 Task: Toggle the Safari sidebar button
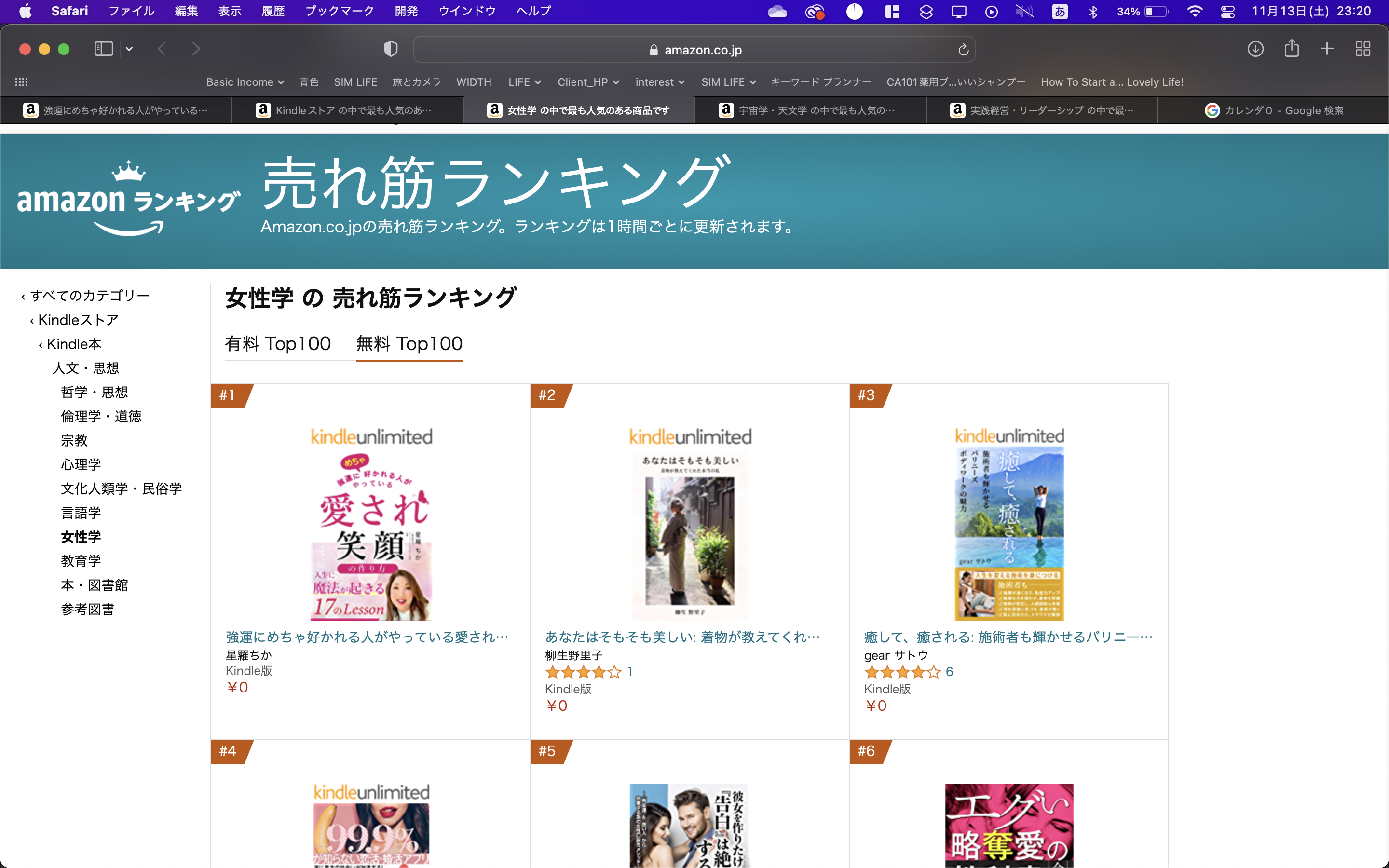pyautogui.click(x=103, y=49)
